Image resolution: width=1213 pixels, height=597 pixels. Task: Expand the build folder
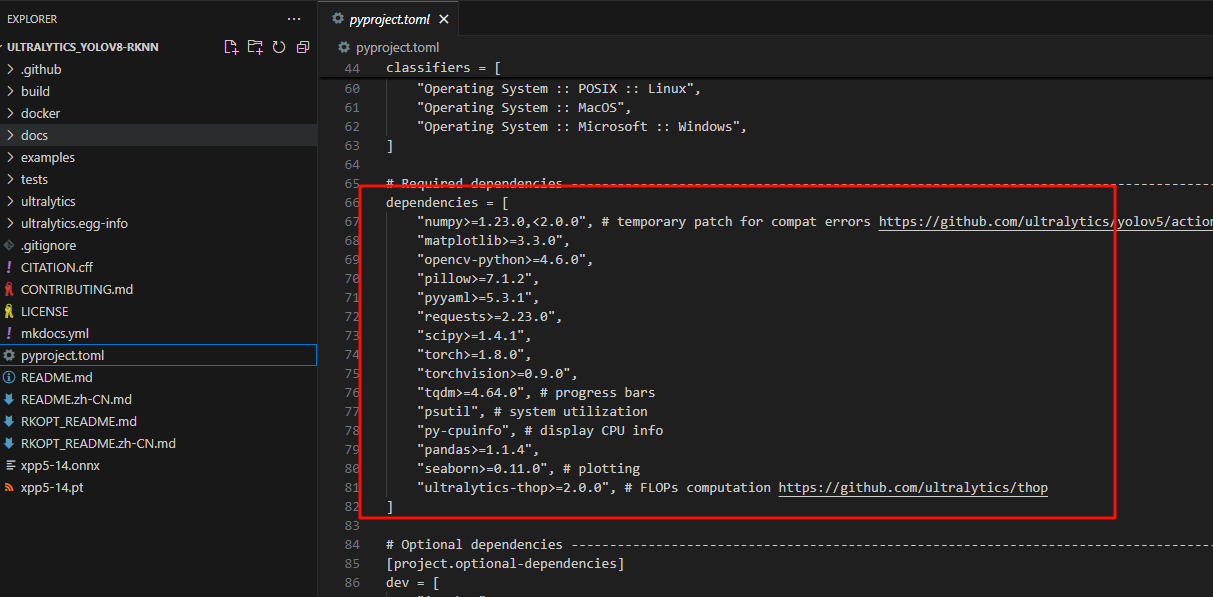[x=158, y=91]
